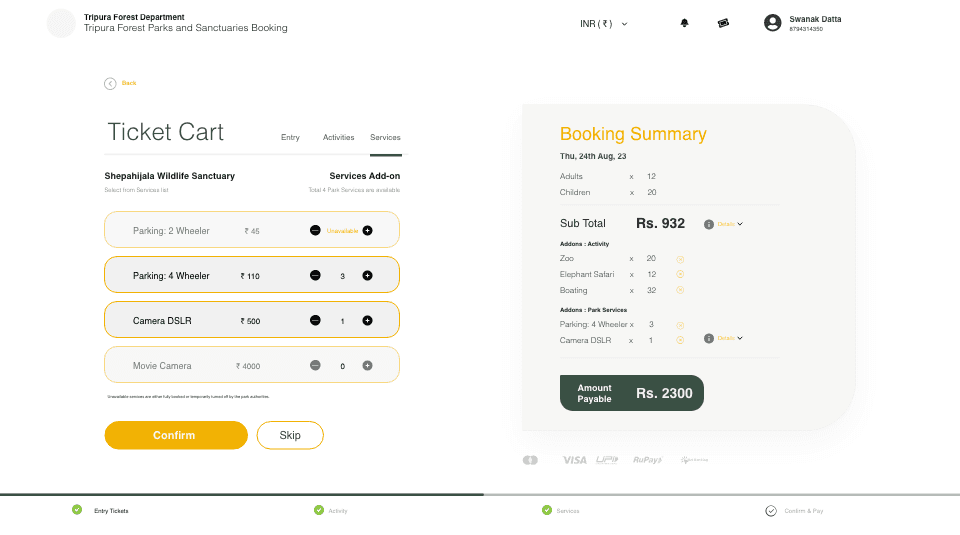Select the Parking: 2 Wheeler card
Viewport: 960px width, 535px height.
(x=252, y=230)
